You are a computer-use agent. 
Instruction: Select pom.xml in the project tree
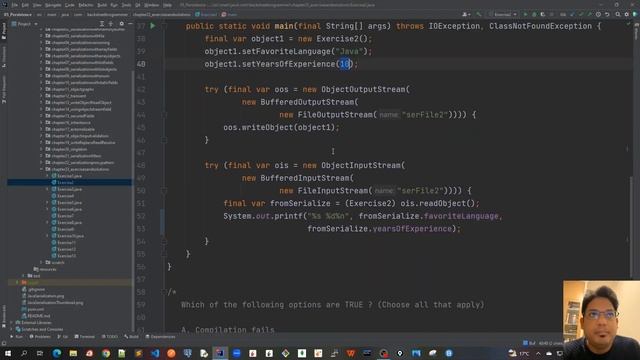[36, 309]
